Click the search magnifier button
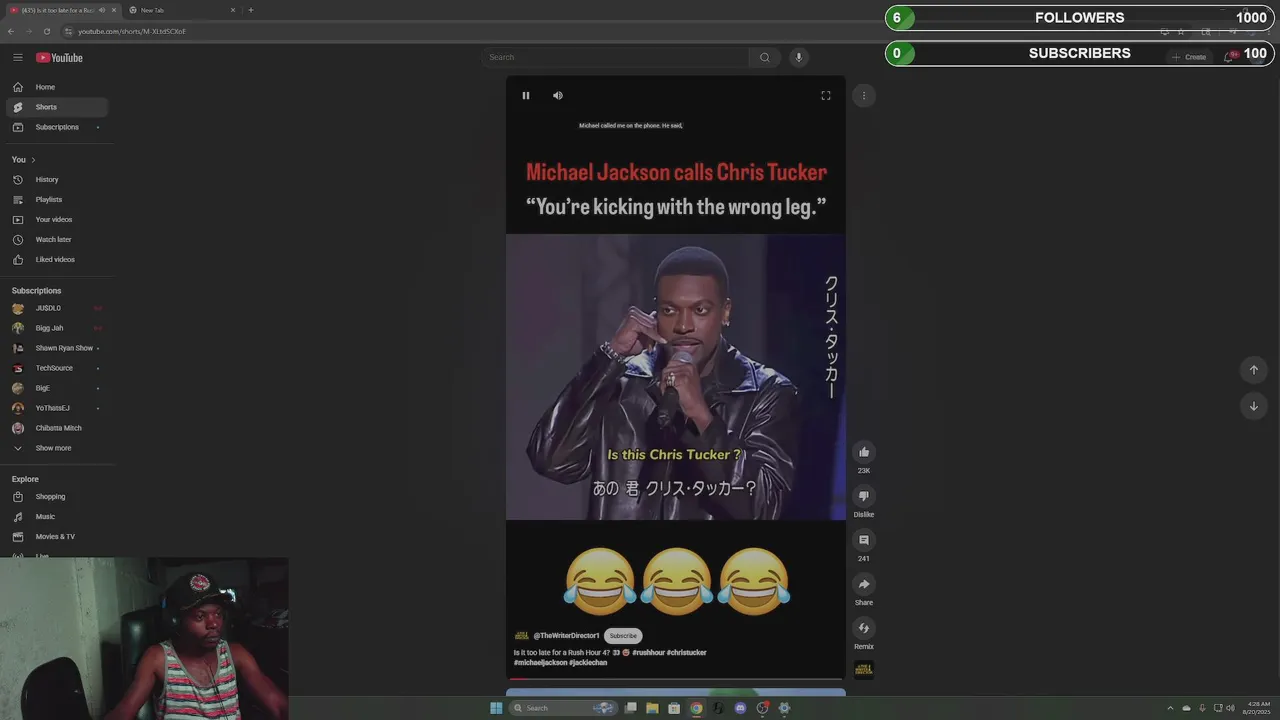Image resolution: width=1280 pixels, height=720 pixels. pyautogui.click(x=765, y=57)
